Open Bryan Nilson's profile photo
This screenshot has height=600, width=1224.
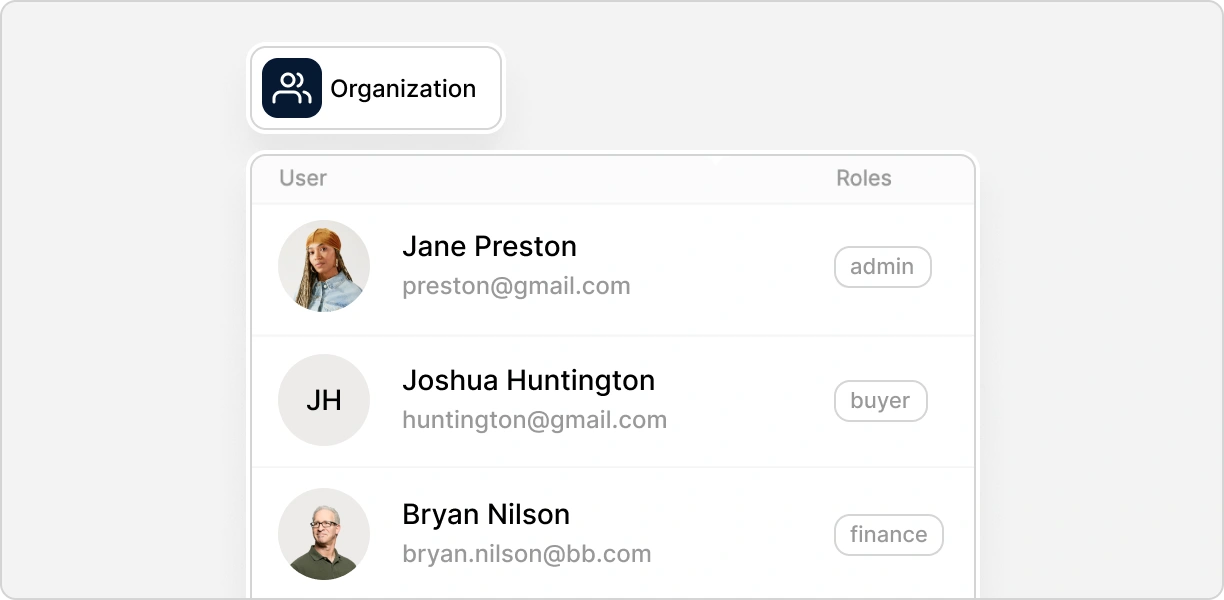click(x=324, y=534)
